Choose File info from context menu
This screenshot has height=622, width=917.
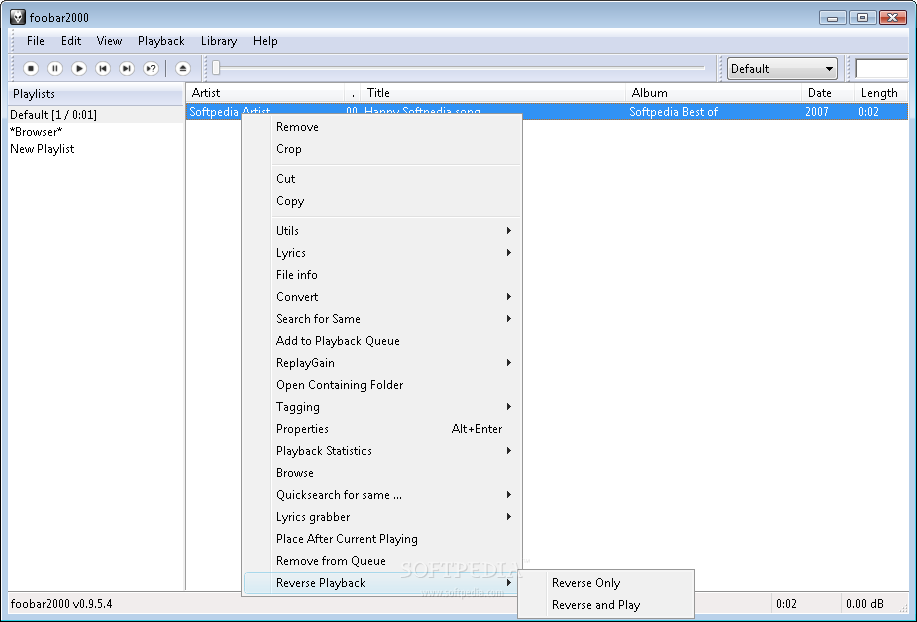(381, 275)
